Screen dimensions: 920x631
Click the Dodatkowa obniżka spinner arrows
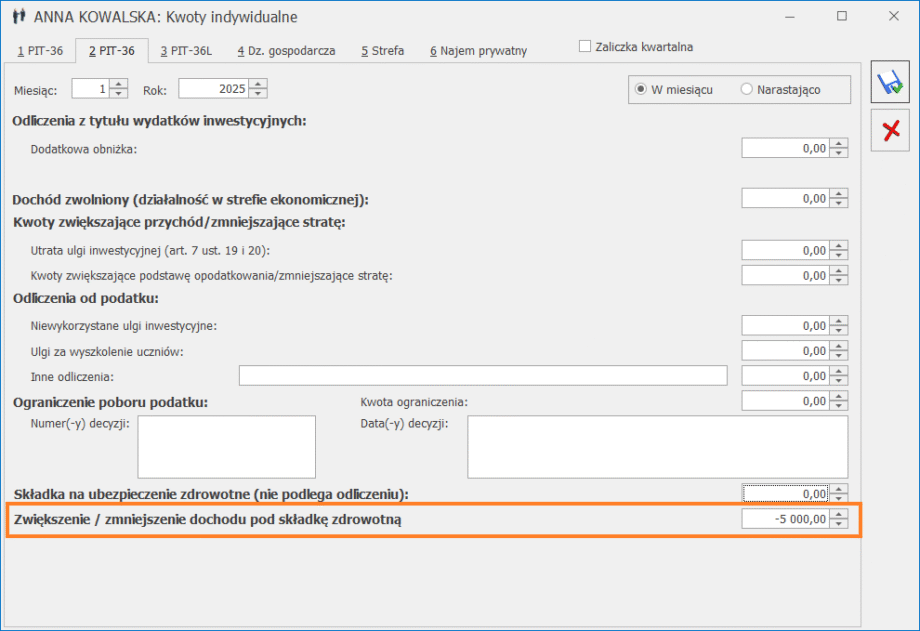839,148
